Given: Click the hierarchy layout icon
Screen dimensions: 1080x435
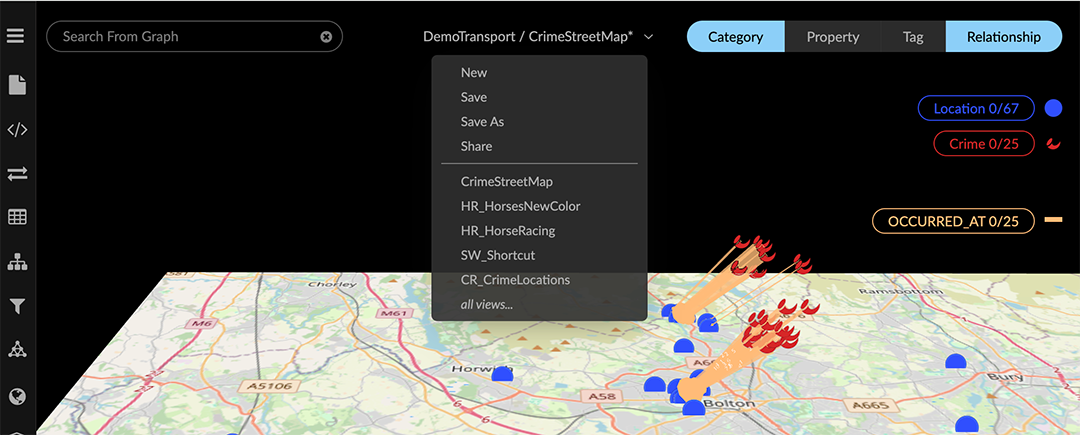Looking at the screenshot, I should (x=16, y=262).
